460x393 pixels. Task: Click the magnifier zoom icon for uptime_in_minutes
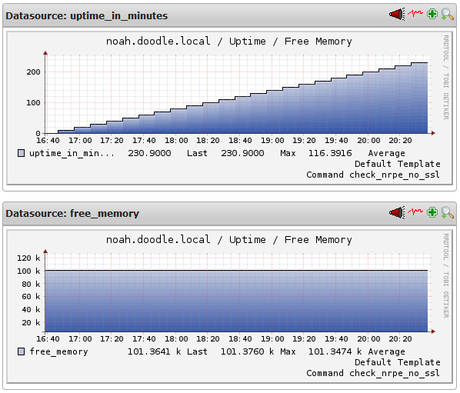(x=447, y=14)
